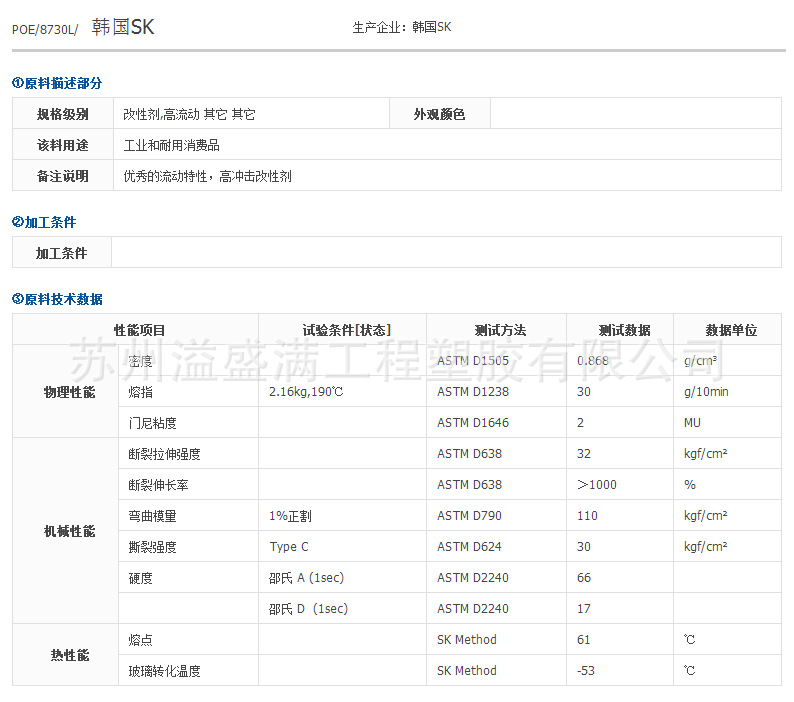Viewport: 794px width, 702px height.
Task: Click the % unit cell
Action: 727,485
